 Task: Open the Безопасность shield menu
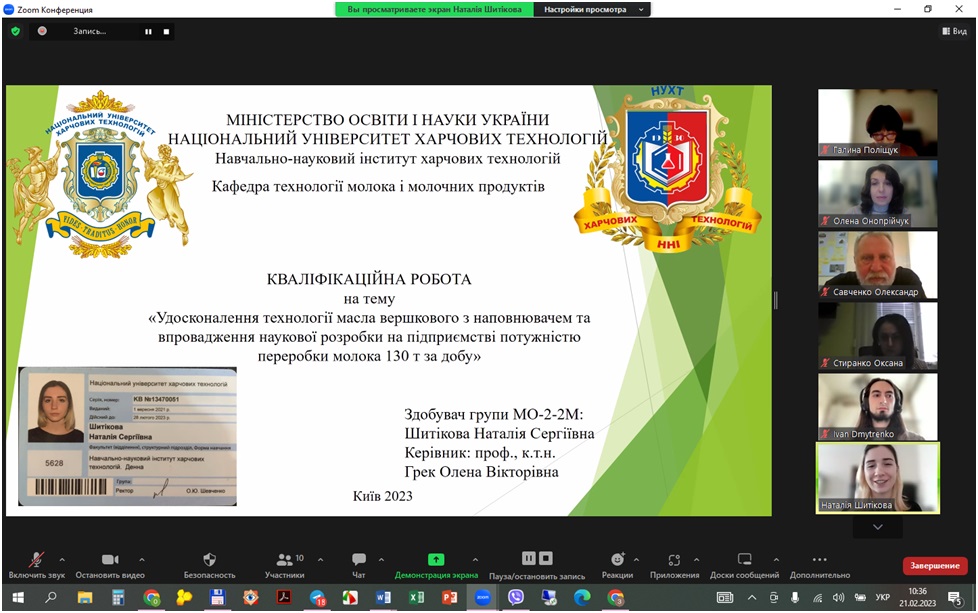coord(210,566)
